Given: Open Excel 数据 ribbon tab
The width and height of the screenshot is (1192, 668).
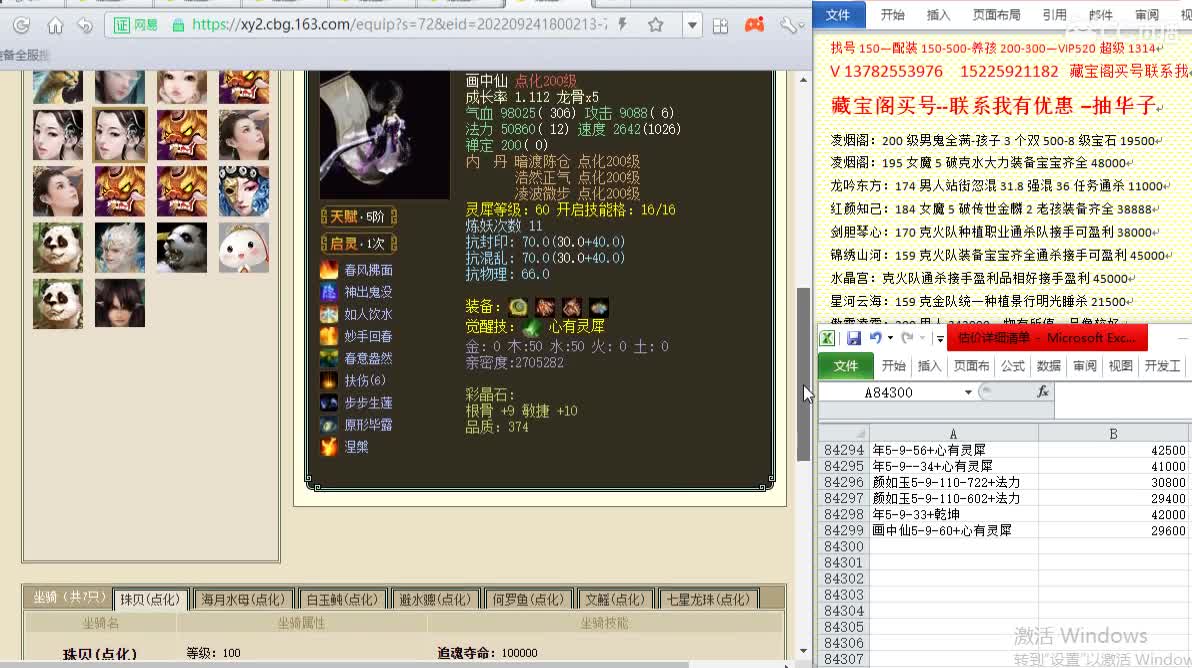Looking at the screenshot, I should tap(1048, 366).
